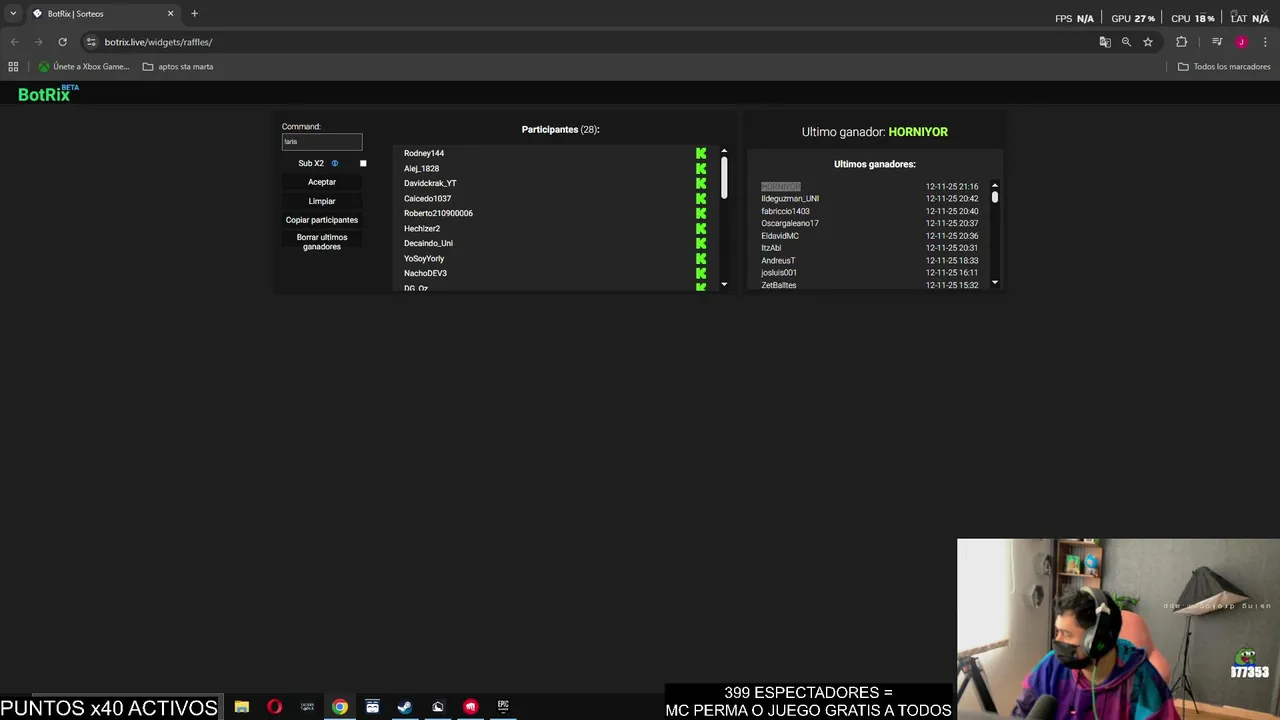Click the Kick icon beside Hechizer2
Viewport: 1280px width, 720px height.
701,228
